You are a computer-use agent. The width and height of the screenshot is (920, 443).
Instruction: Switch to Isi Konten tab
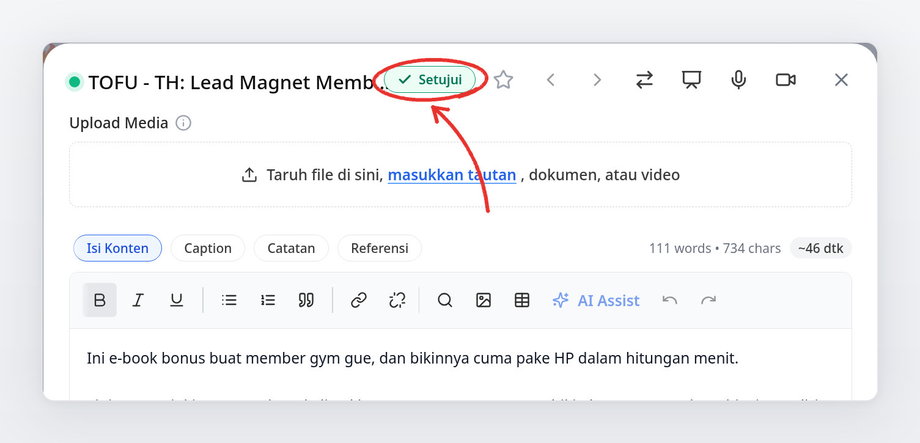click(117, 248)
